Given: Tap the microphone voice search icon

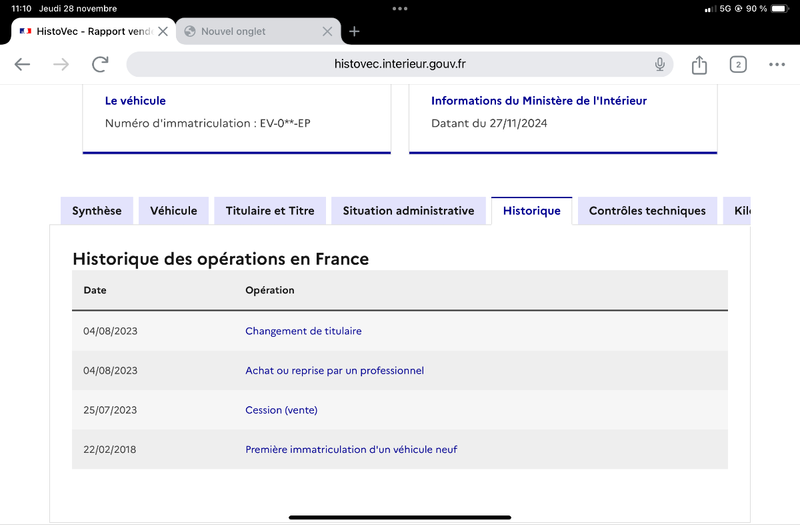Looking at the screenshot, I should pyautogui.click(x=660, y=64).
